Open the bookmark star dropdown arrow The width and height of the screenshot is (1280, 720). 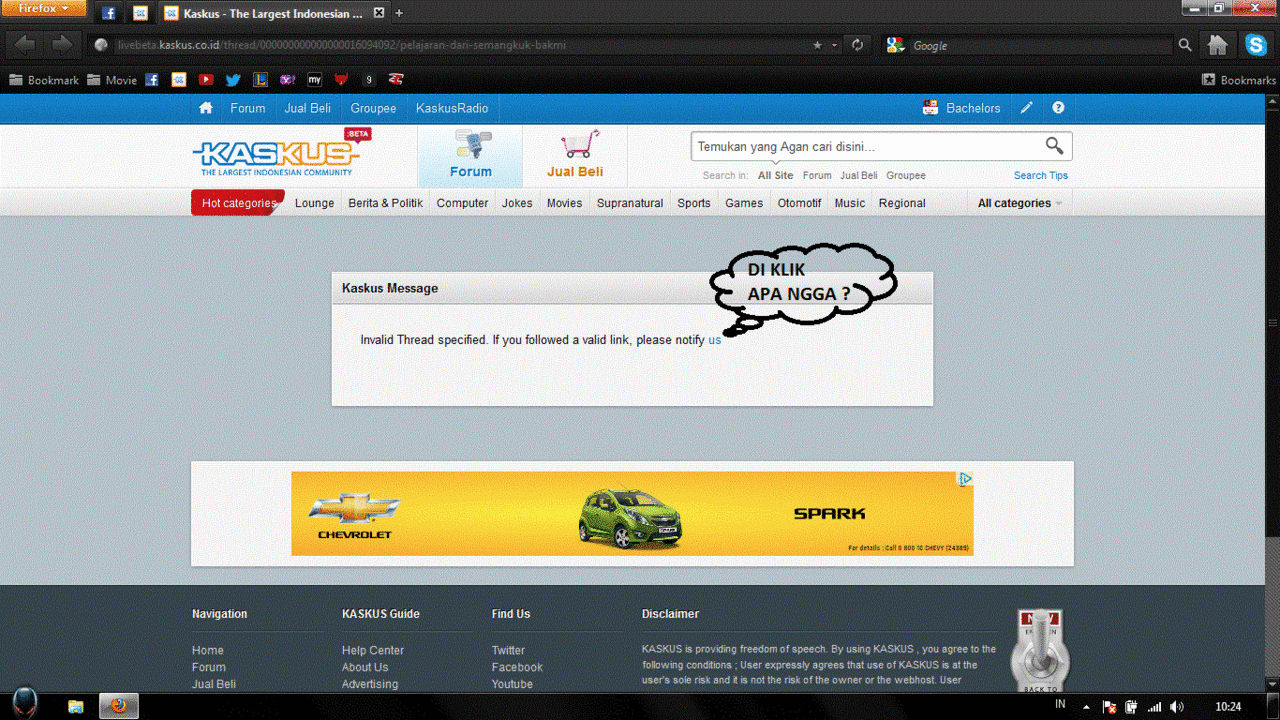coord(835,45)
